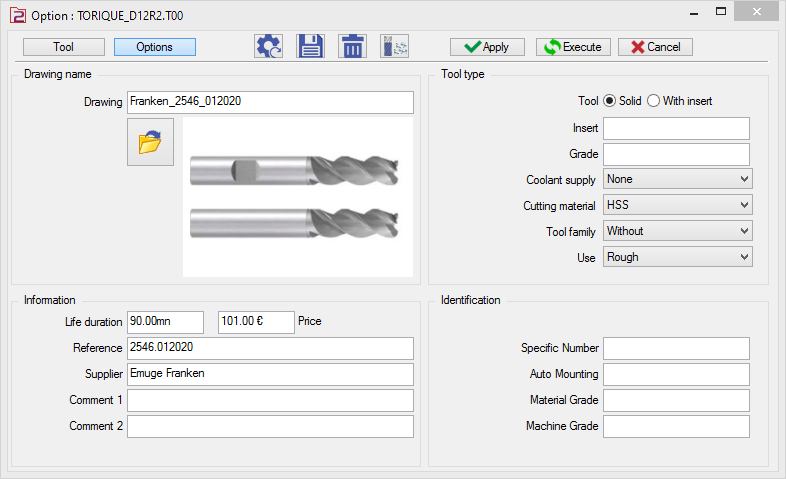This screenshot has width=786, height=479.
Task: Click the application logo in the title bar
Action: 16,15
